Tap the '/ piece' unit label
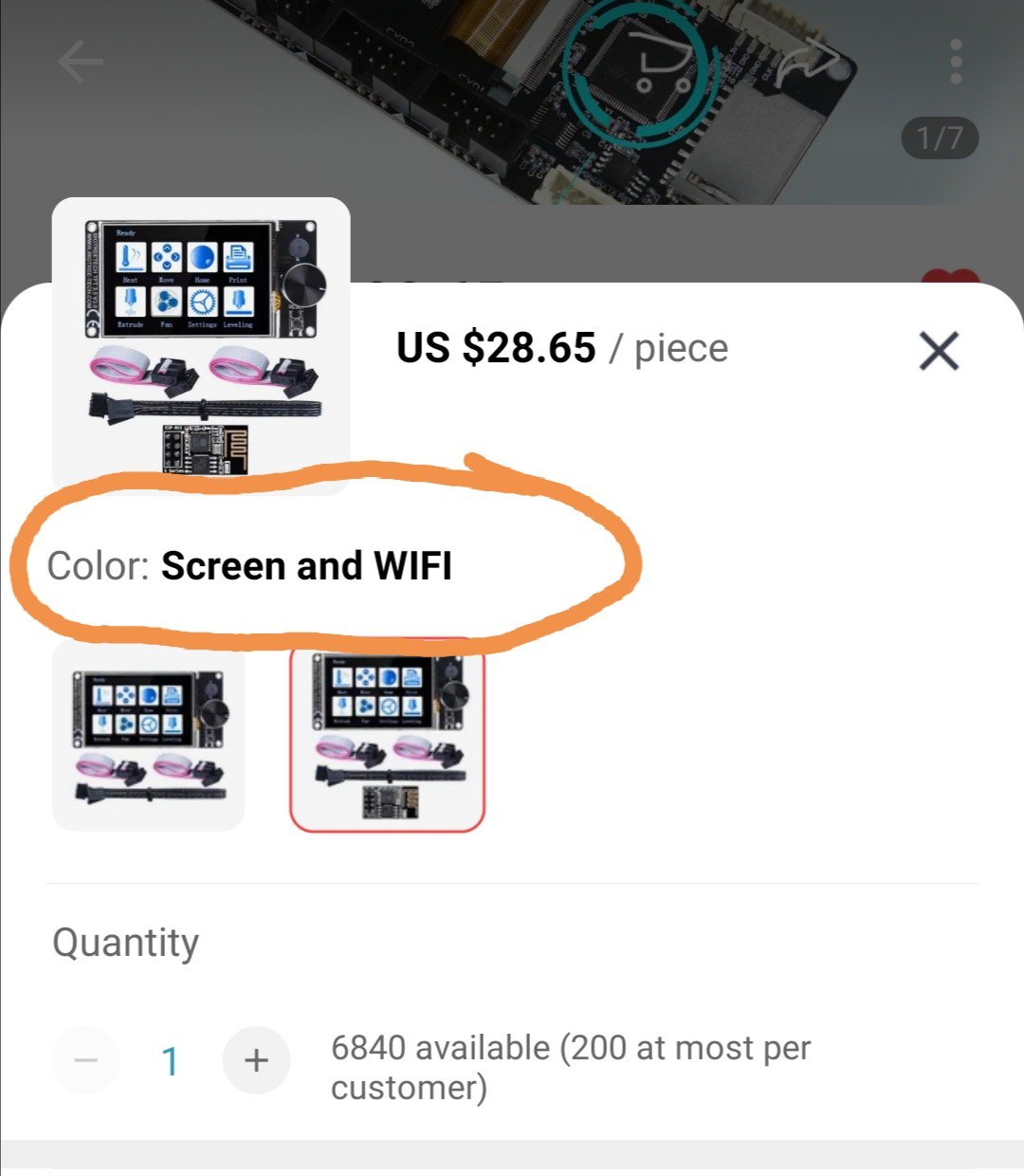Image resolution: width=1024 pixels, height=1176 pixels. [x=669, y=348]
